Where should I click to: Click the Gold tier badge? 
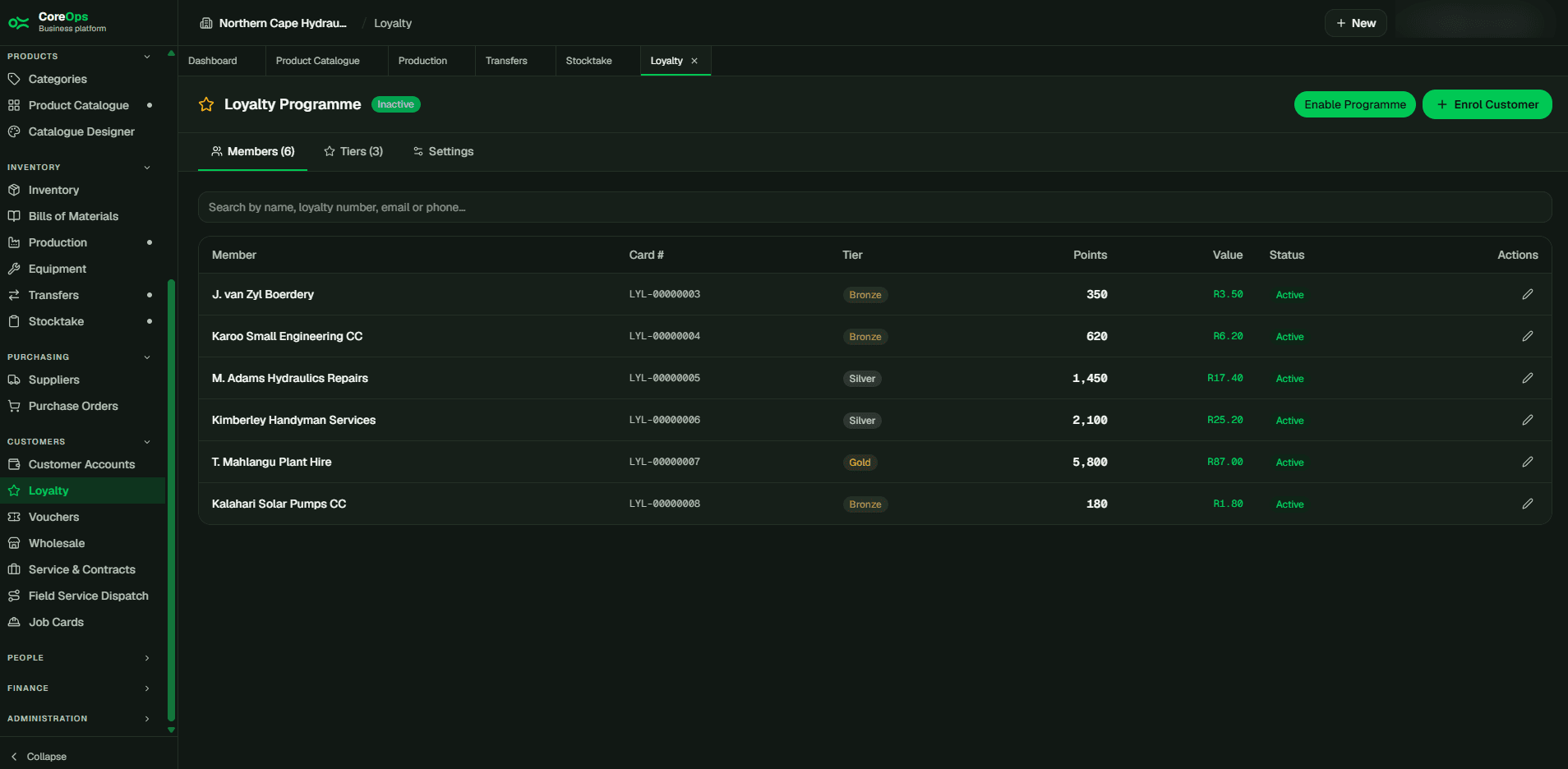[x=860, y=463]
